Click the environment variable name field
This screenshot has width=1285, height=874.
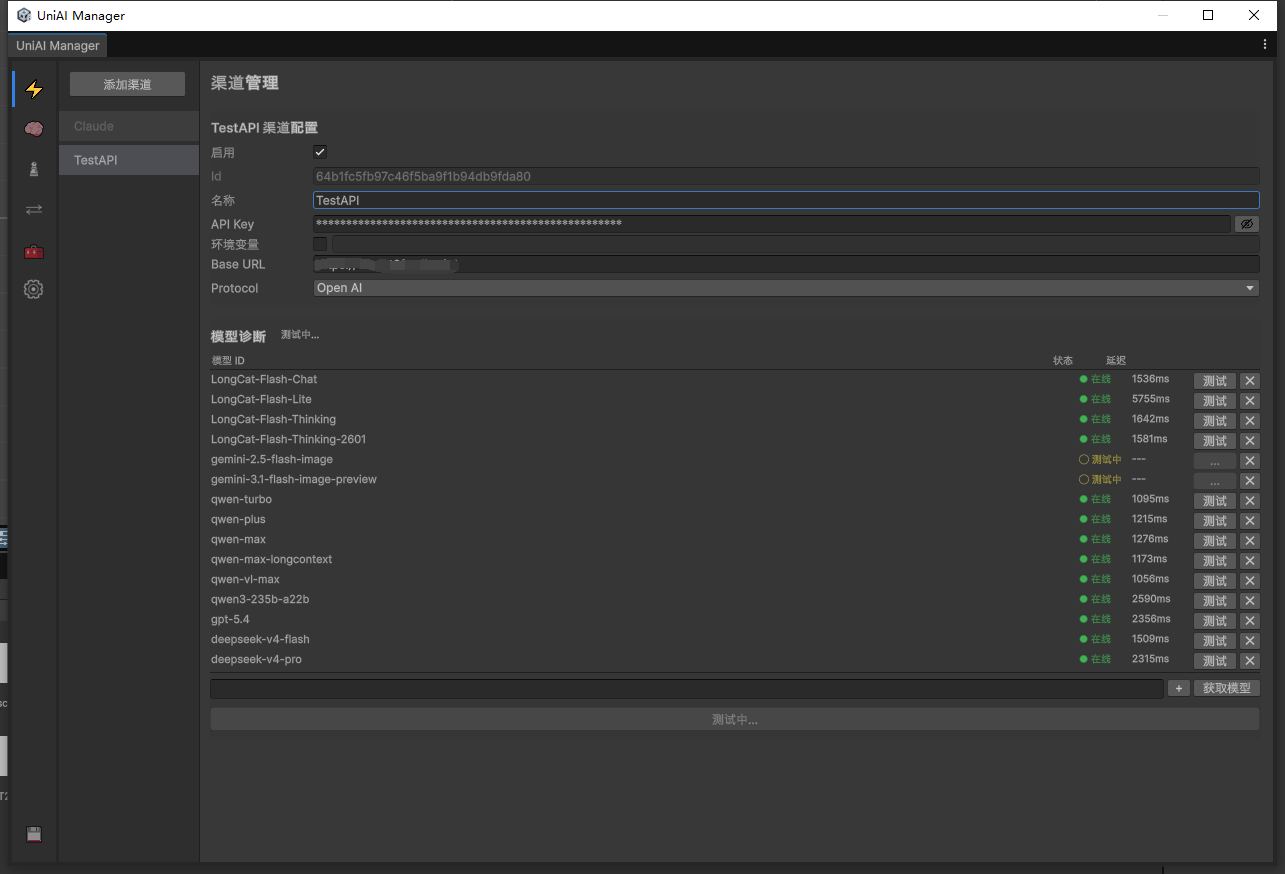pyautogui.click(x=796, y=244)
